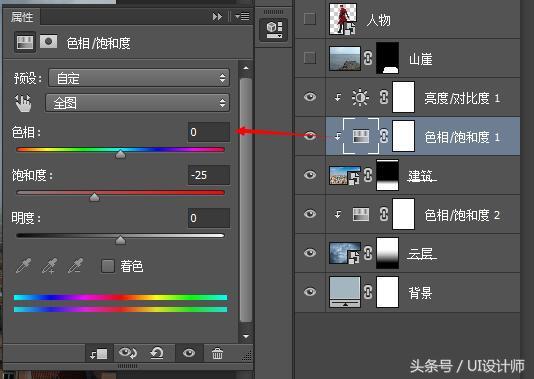Select the add-to-sample eyedropper
Image resolution: width=534 pixels, height=379 pixels.
coord(49,266)
